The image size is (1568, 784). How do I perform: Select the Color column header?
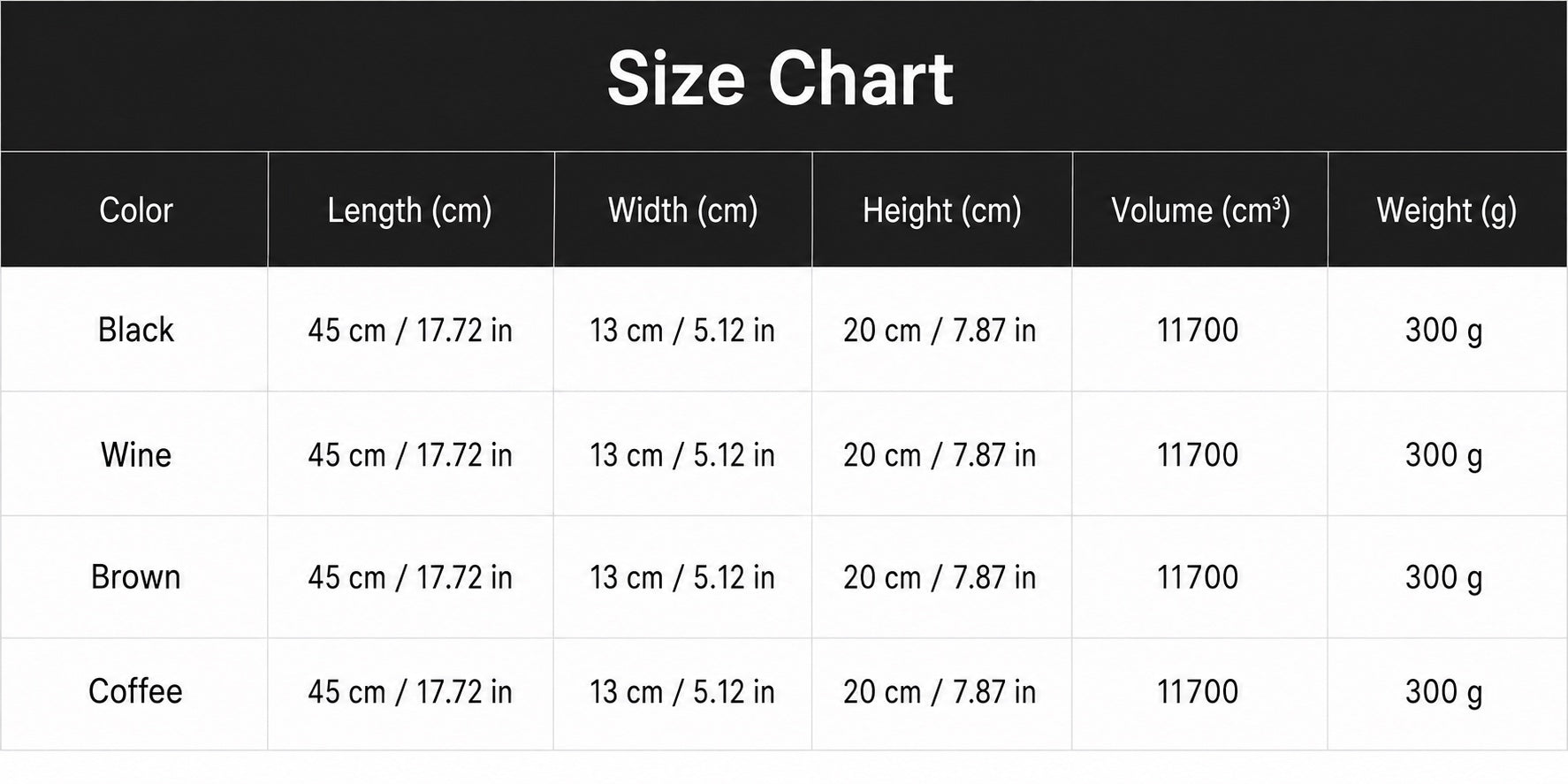pos(135,210)
